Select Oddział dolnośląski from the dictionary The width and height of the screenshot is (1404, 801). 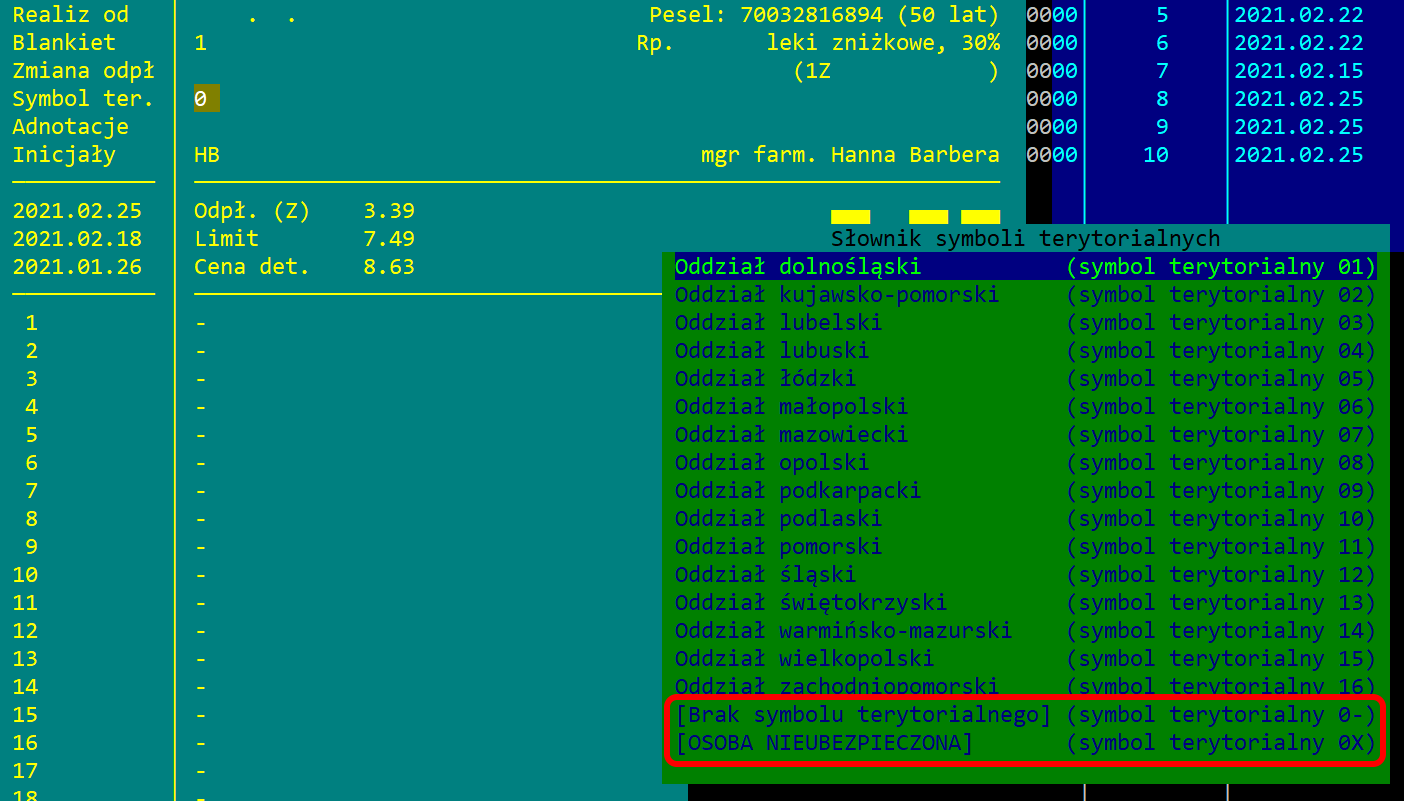coord(1025,267)
